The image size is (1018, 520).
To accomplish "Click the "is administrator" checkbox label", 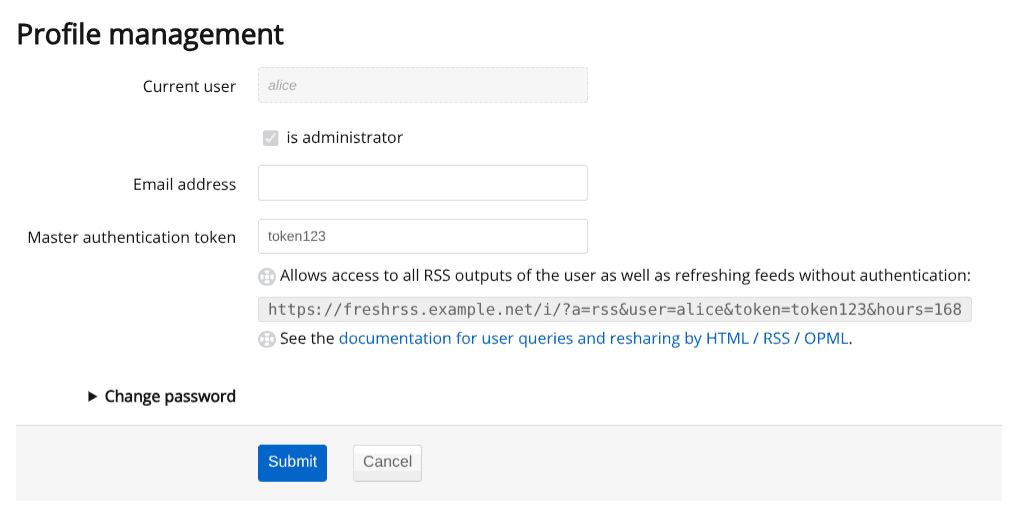I will pyautogui.click(x=344, y=138).
